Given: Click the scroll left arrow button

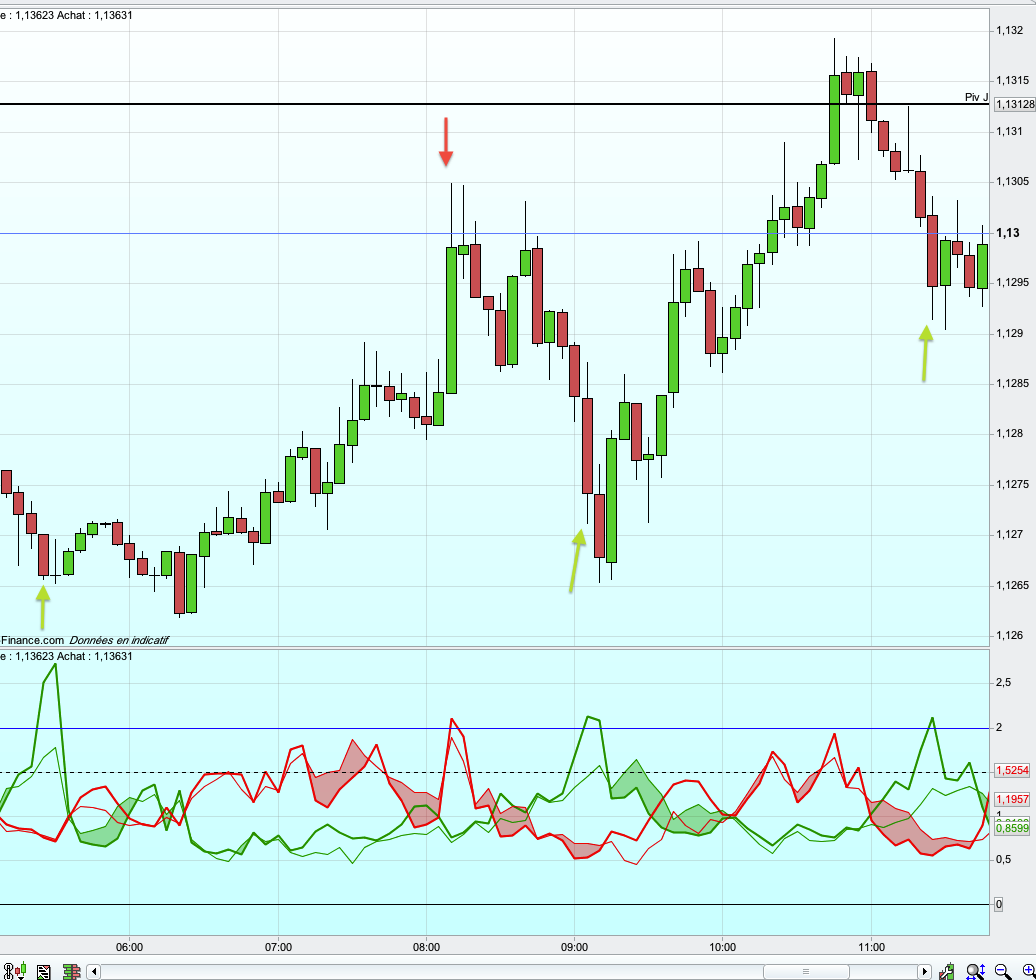Looking at the screenshot, I should click(x=94, y=971).
